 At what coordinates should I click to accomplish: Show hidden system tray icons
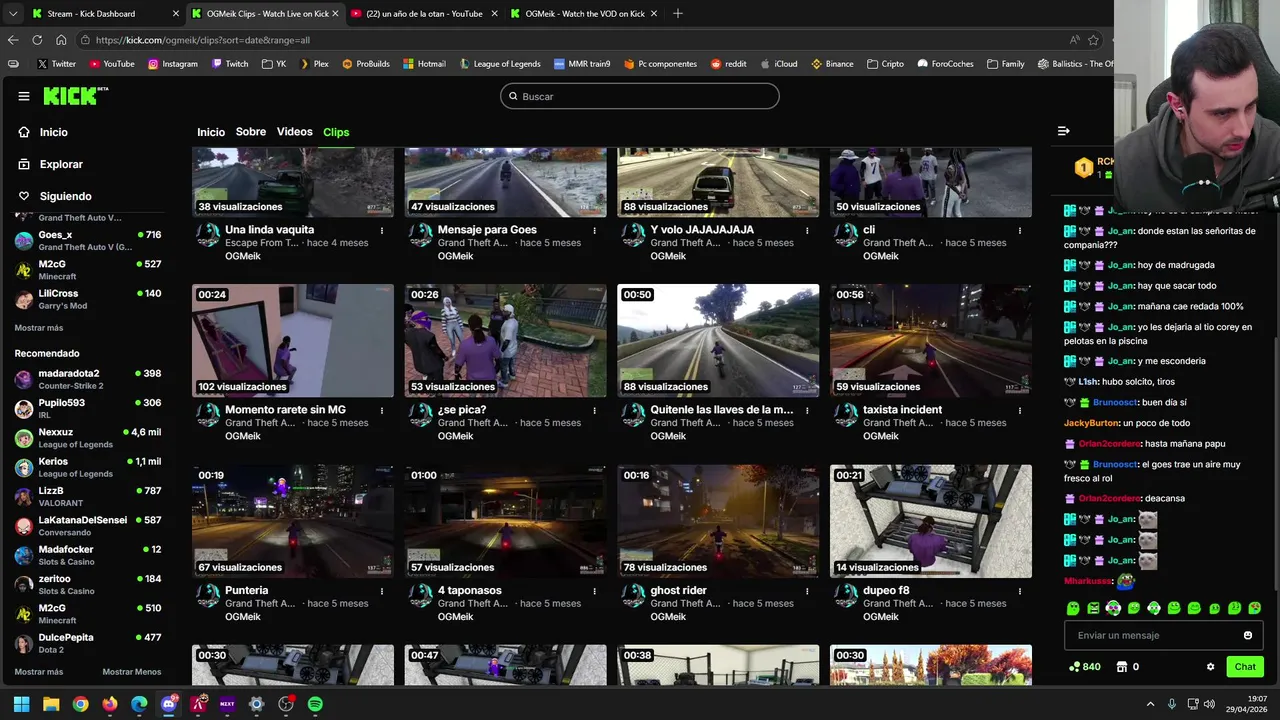(1150, 704)
